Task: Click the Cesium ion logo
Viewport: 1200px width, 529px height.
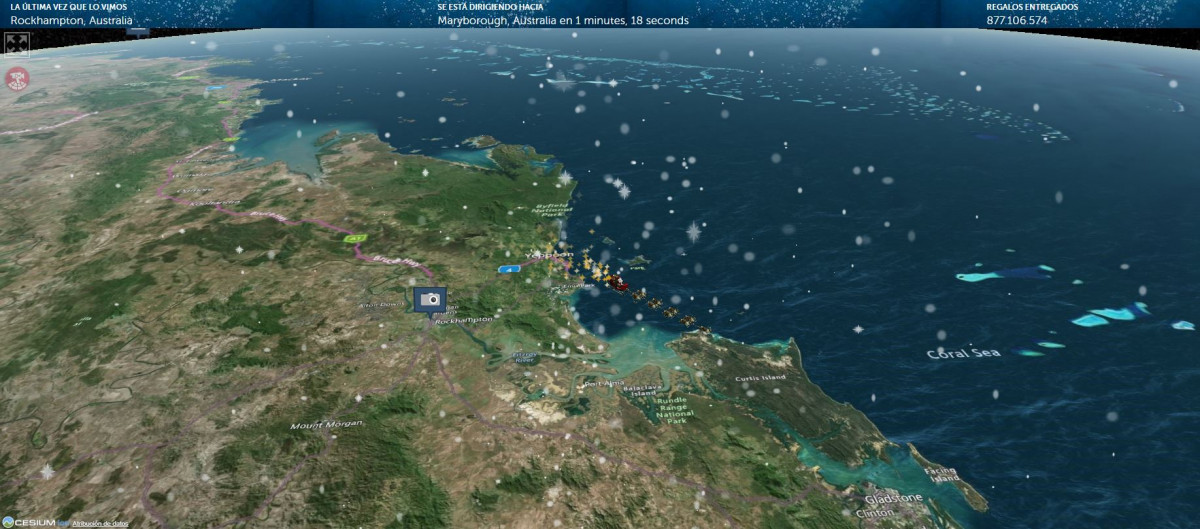Action: click(x=29, y=522)
